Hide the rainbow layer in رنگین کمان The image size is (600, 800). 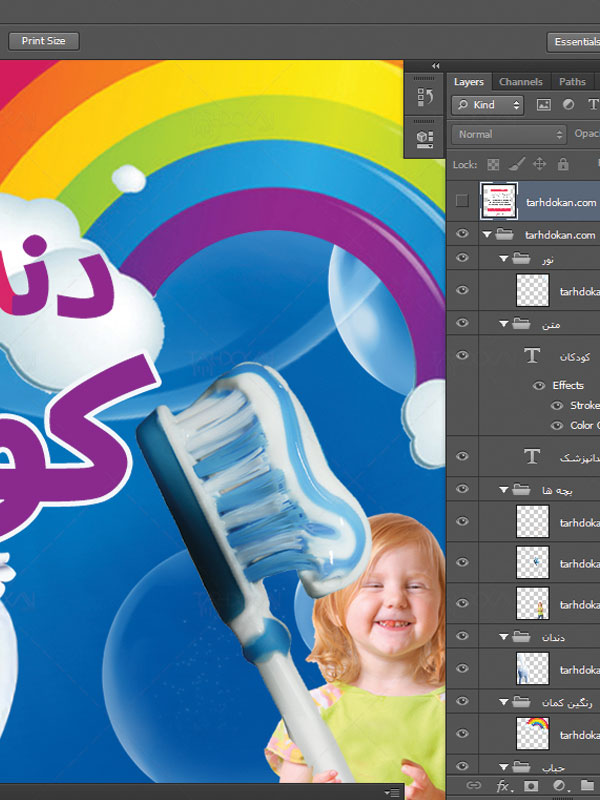pos(462,734)
